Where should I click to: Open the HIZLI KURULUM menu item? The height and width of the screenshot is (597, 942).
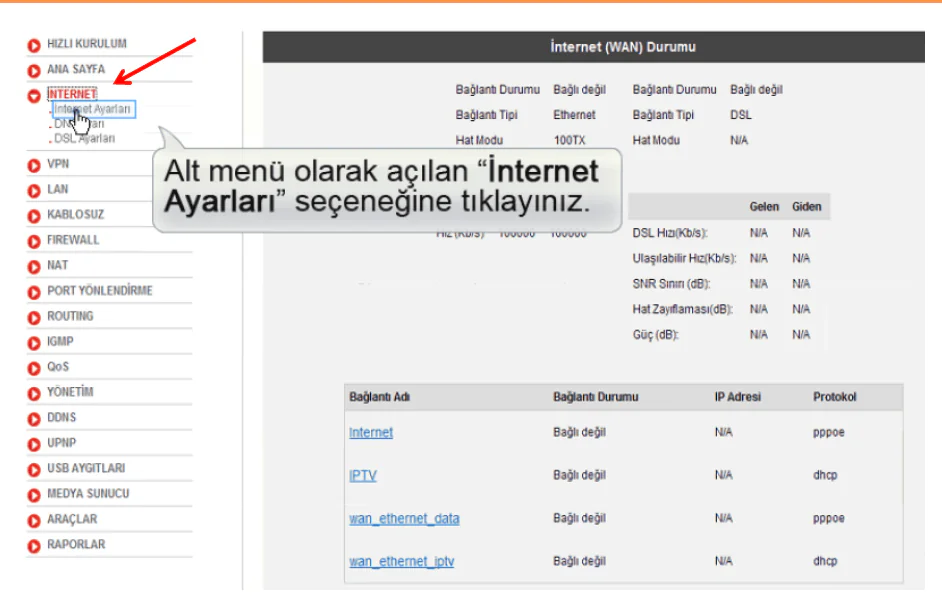pyautogui.click(x=87, y=43)
